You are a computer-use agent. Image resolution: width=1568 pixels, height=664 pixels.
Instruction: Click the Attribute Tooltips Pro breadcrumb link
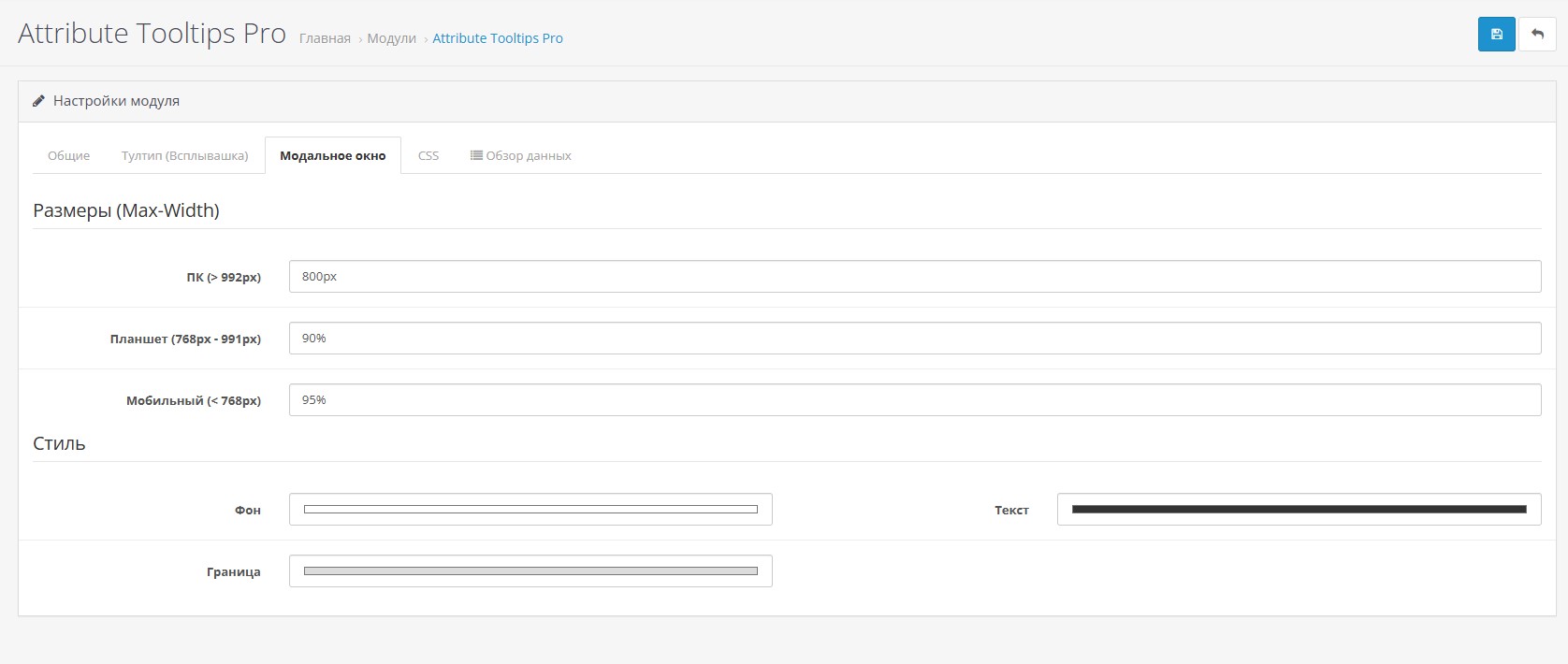click(x=497, y=38)
